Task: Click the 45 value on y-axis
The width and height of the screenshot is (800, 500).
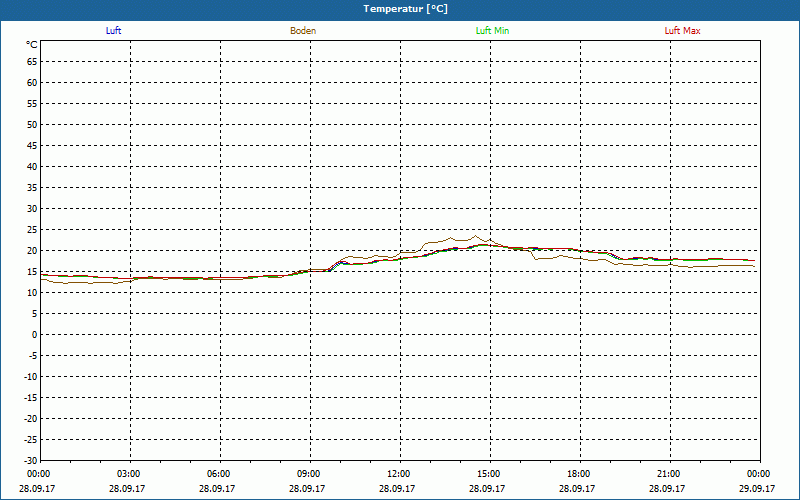Action: (32, 145)
